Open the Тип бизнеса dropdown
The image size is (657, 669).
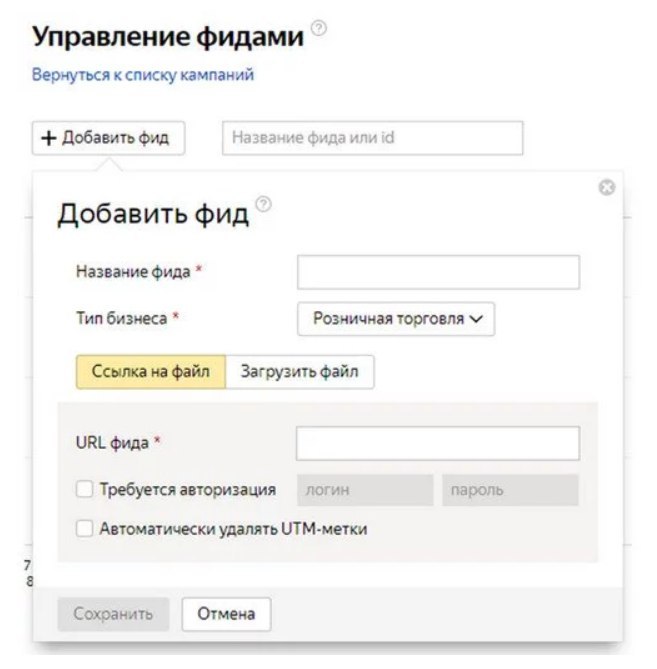396,319
